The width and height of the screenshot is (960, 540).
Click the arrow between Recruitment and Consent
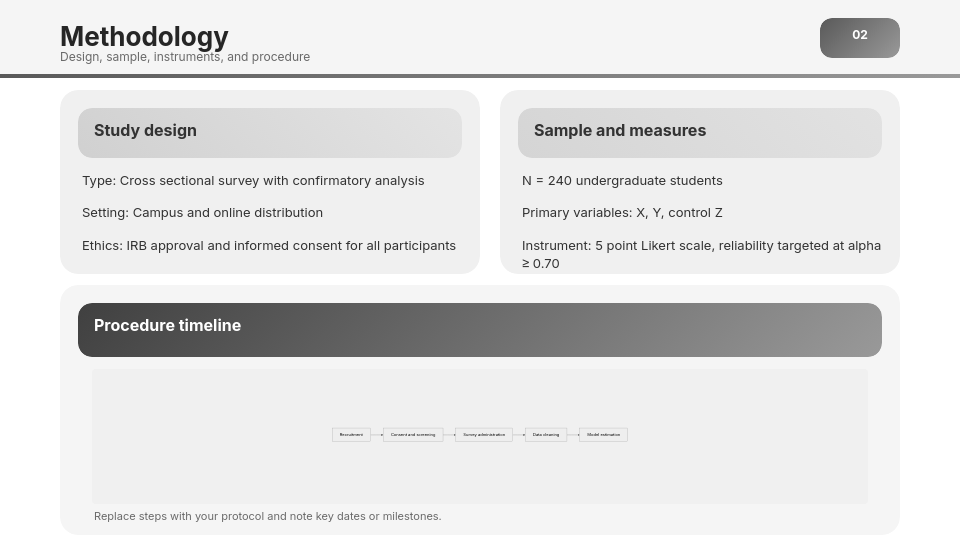377,435
